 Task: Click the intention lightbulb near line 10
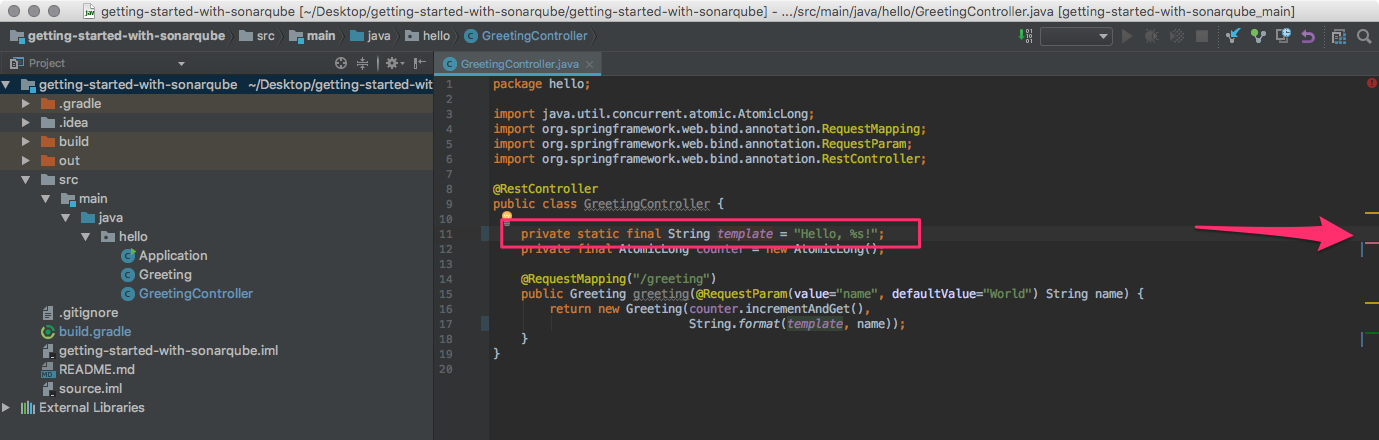pyautogui.click(x=506, y=216)
